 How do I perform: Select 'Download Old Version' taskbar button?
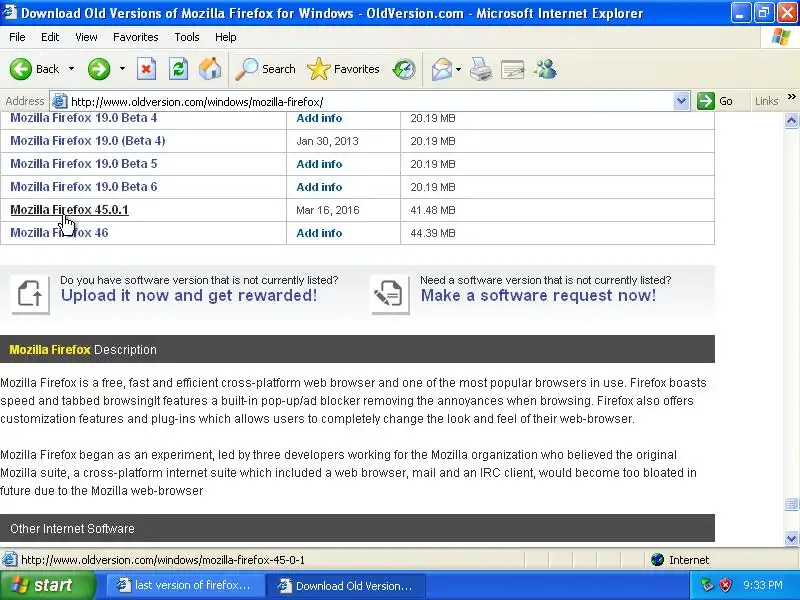click(x=346, y=586)
